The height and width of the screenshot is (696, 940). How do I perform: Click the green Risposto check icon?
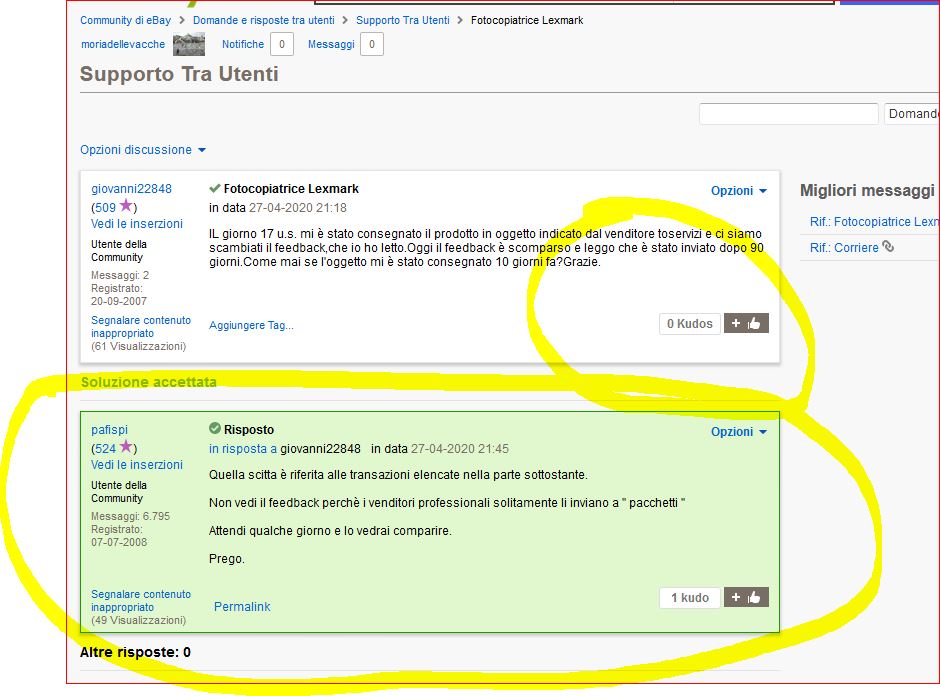coord(214,429)
